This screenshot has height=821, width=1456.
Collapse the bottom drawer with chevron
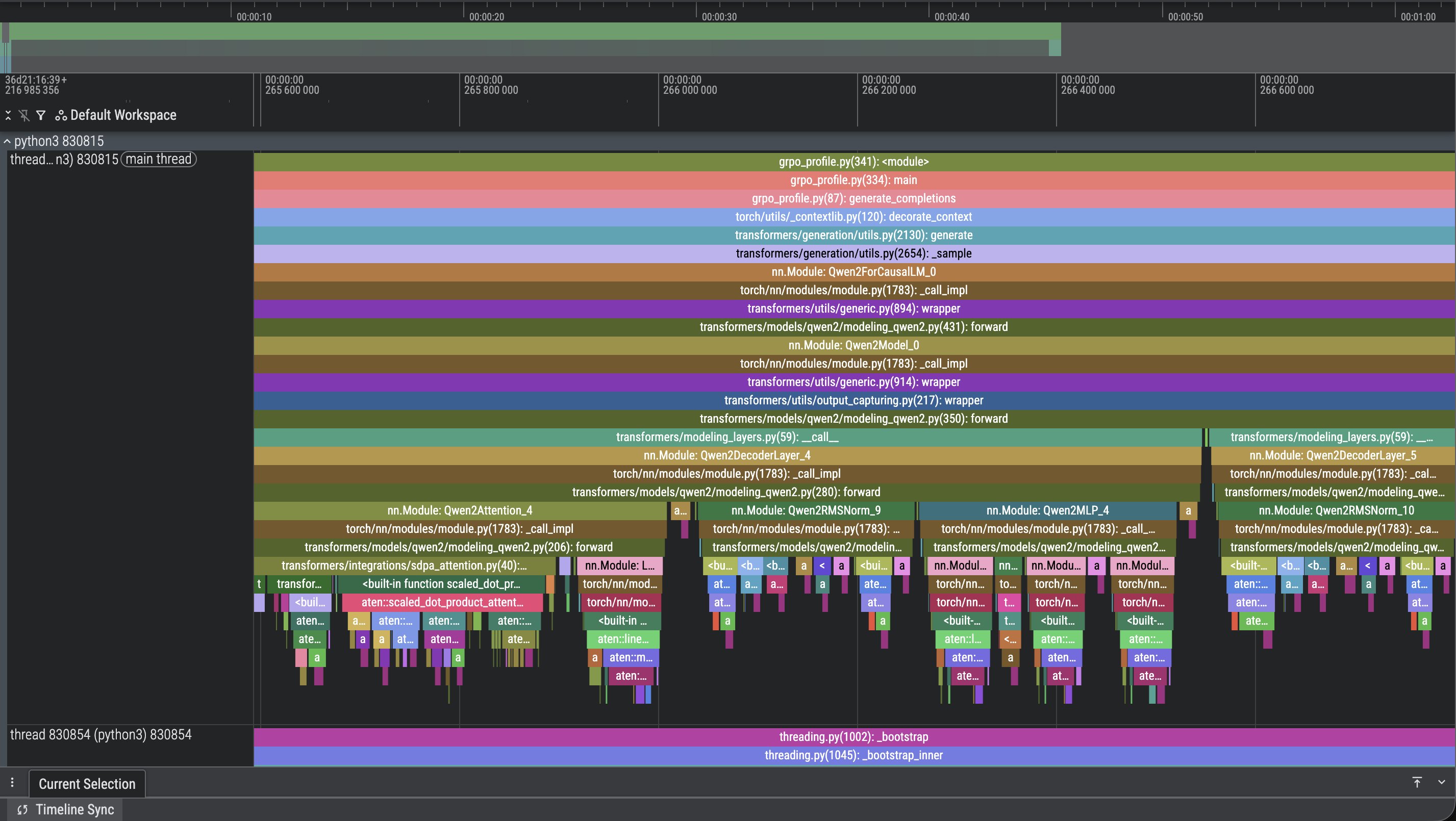(1441, 782)
